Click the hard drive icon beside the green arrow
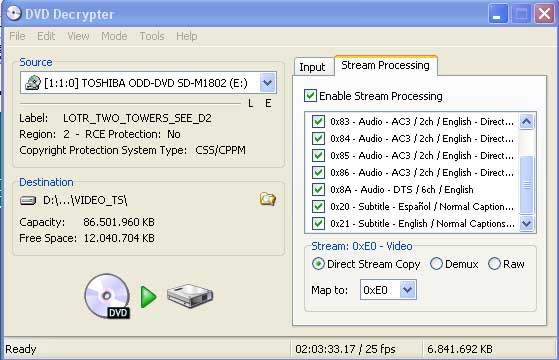 [190, 295]
